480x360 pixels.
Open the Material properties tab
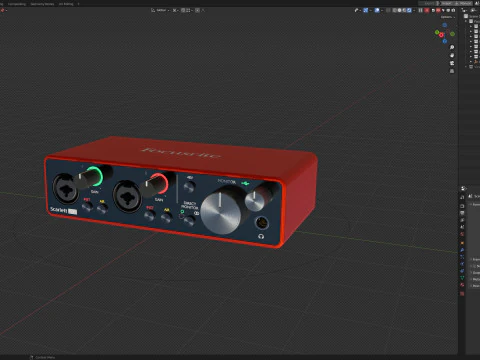click(x=462, y=285)
